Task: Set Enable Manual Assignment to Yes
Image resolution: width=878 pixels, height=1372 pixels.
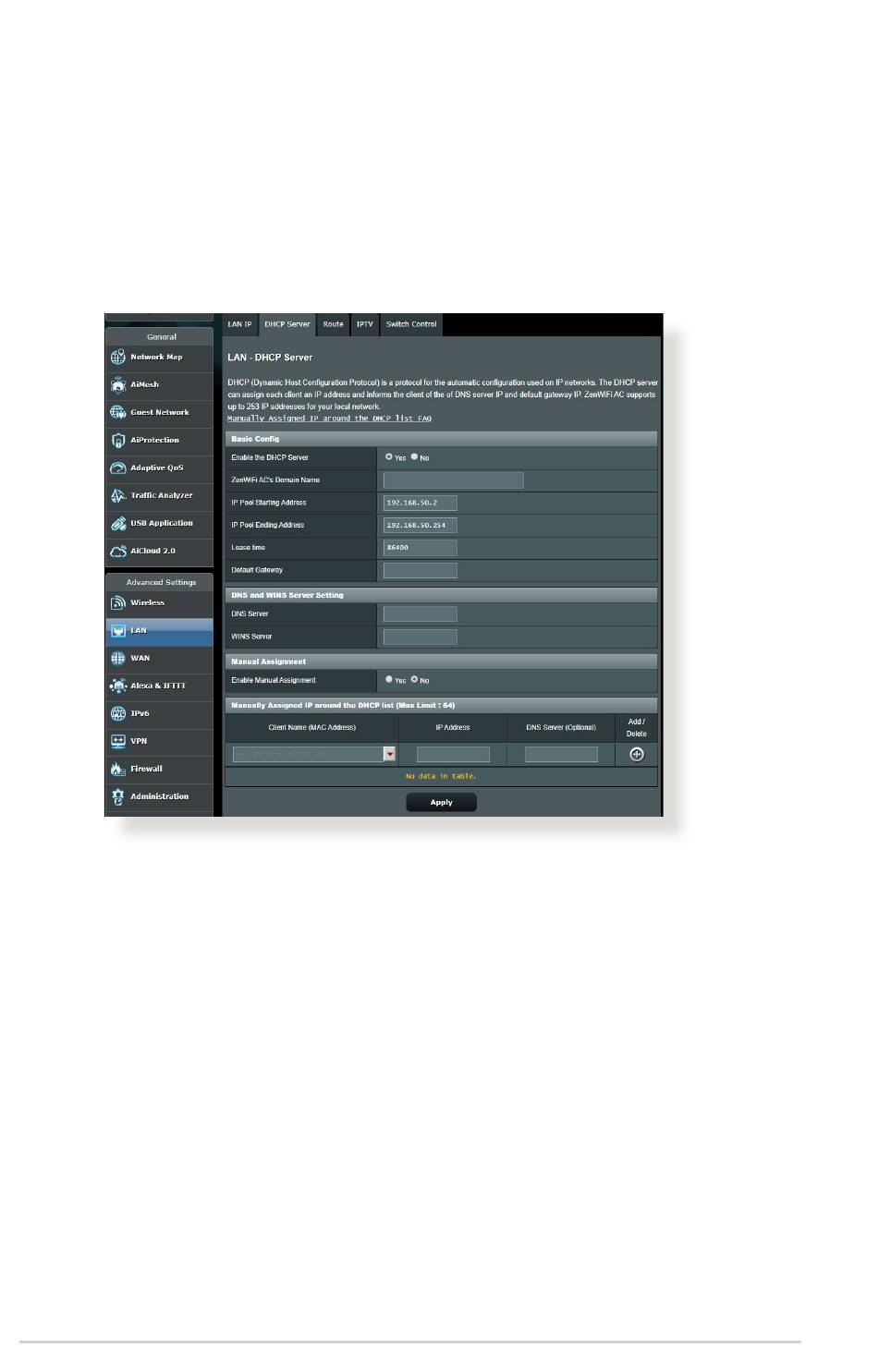Action: coord(389,679)
